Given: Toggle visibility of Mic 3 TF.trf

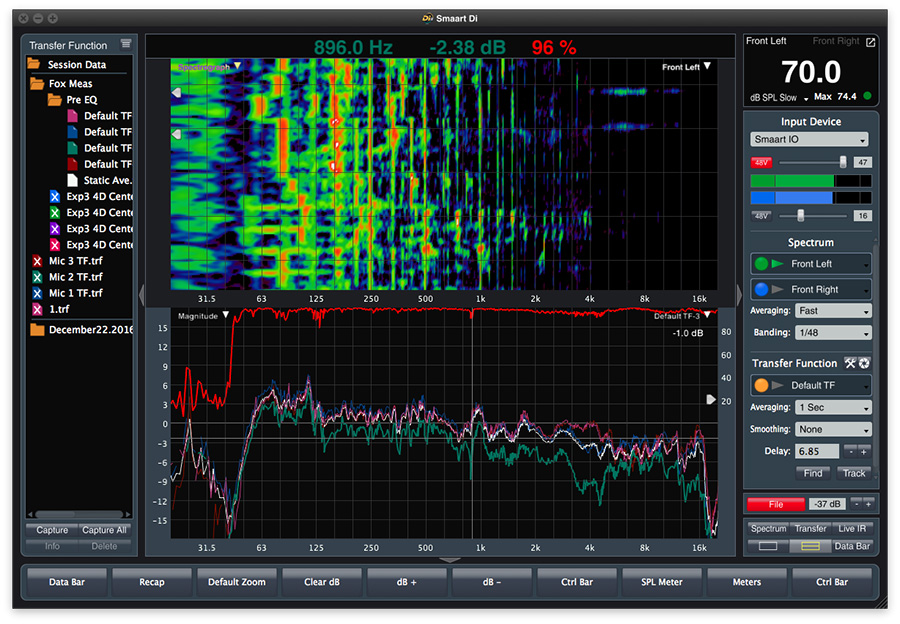Looking at the screenshot, I should coord(37,261).
